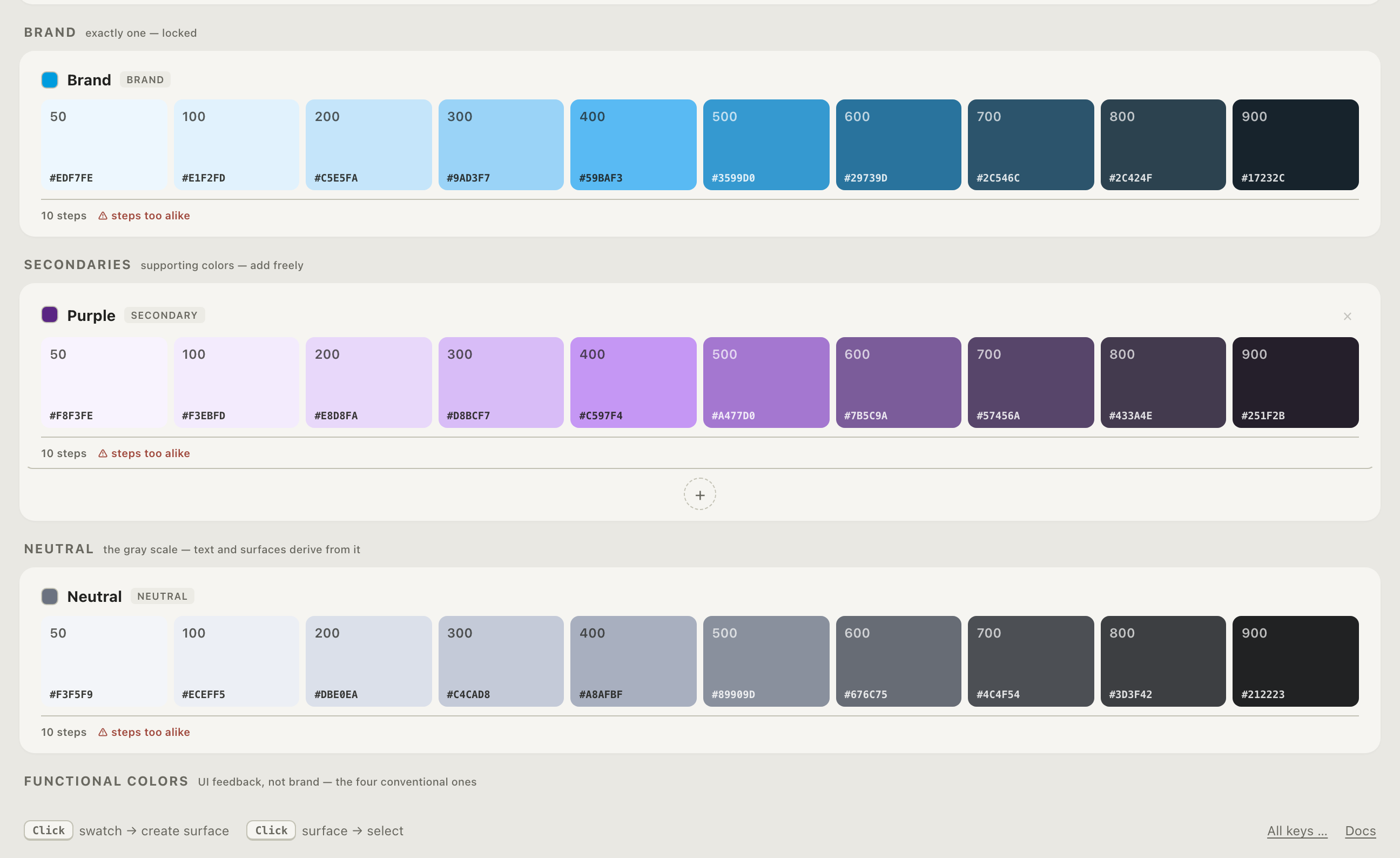Select Purple 500 swatch #A477D0
Viewport: 1400px width, 858px height.
(766, 383)
